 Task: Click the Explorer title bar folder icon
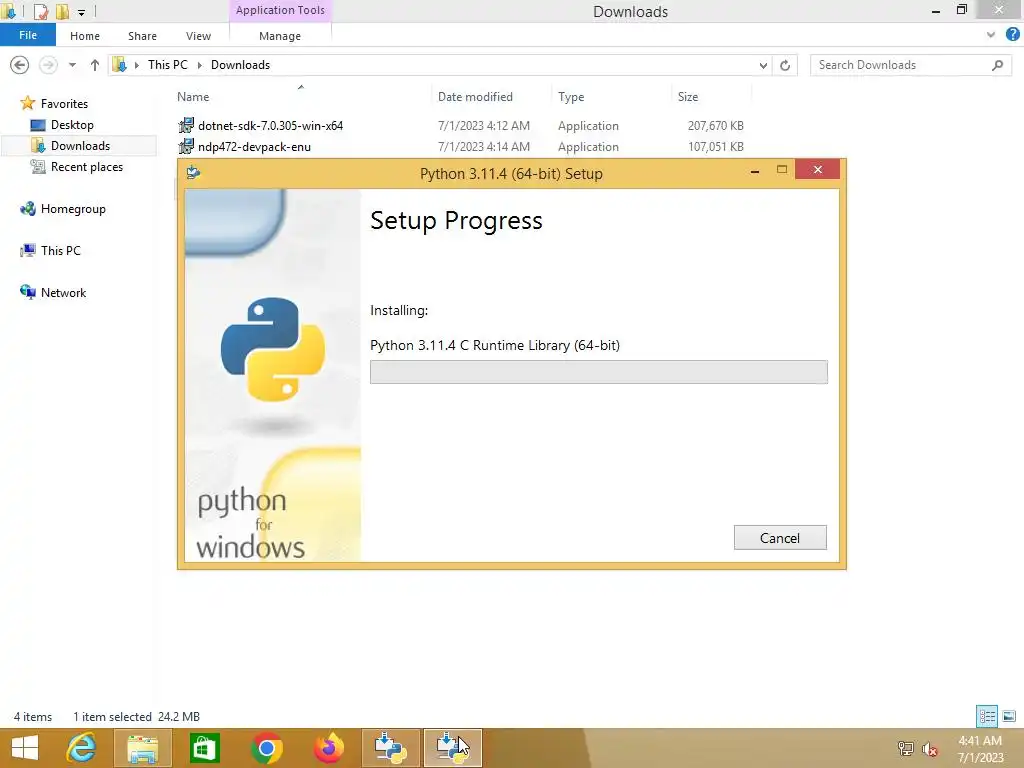[8, 11]
